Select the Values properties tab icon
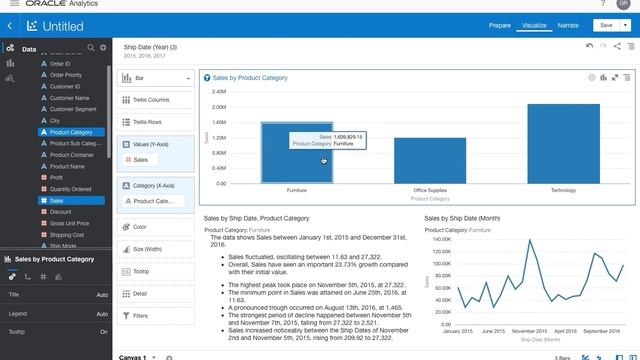 pos(43,276)
